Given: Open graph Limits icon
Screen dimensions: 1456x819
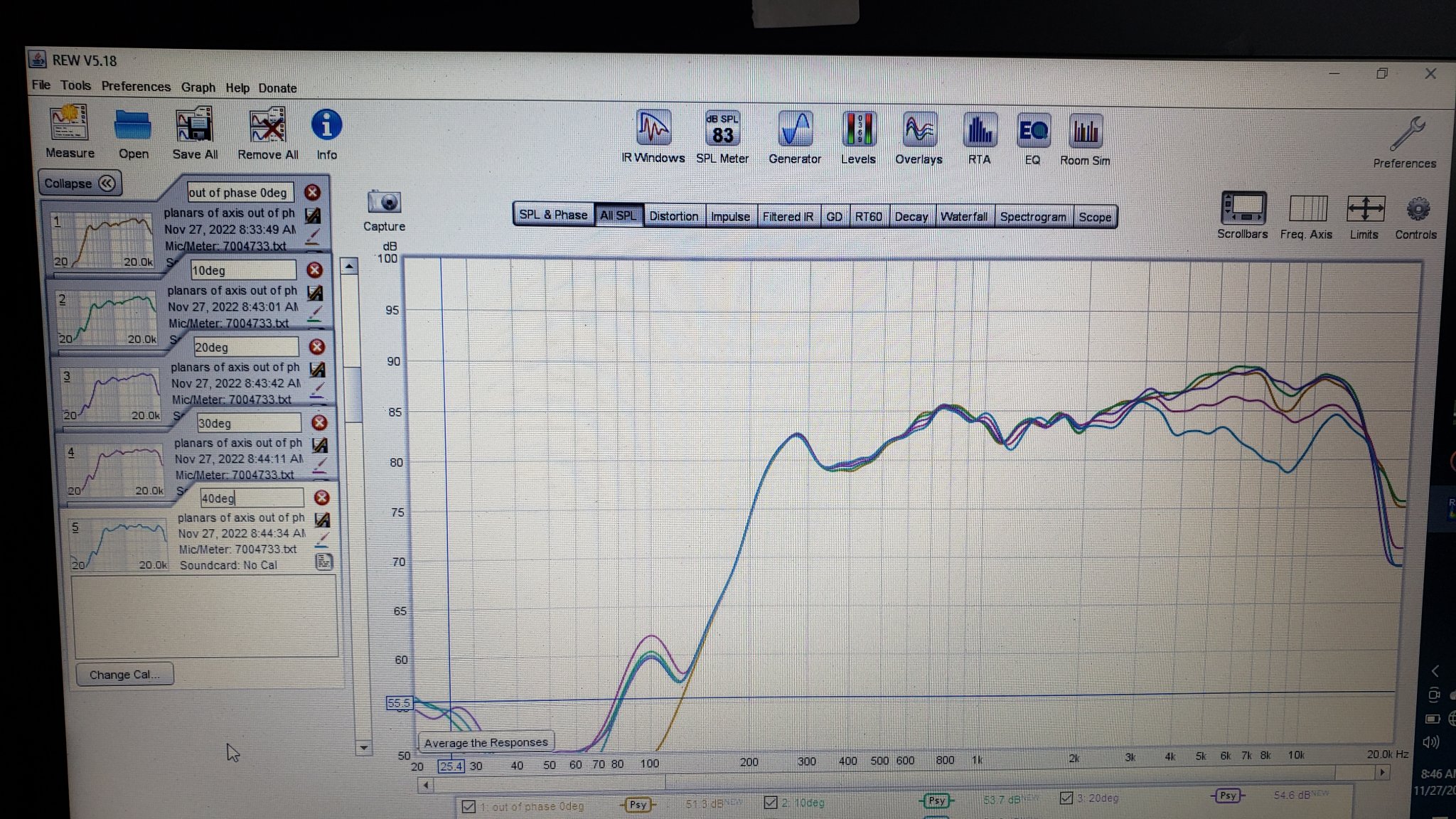Looking at the screenshot, I should (x=1366, y=209).
